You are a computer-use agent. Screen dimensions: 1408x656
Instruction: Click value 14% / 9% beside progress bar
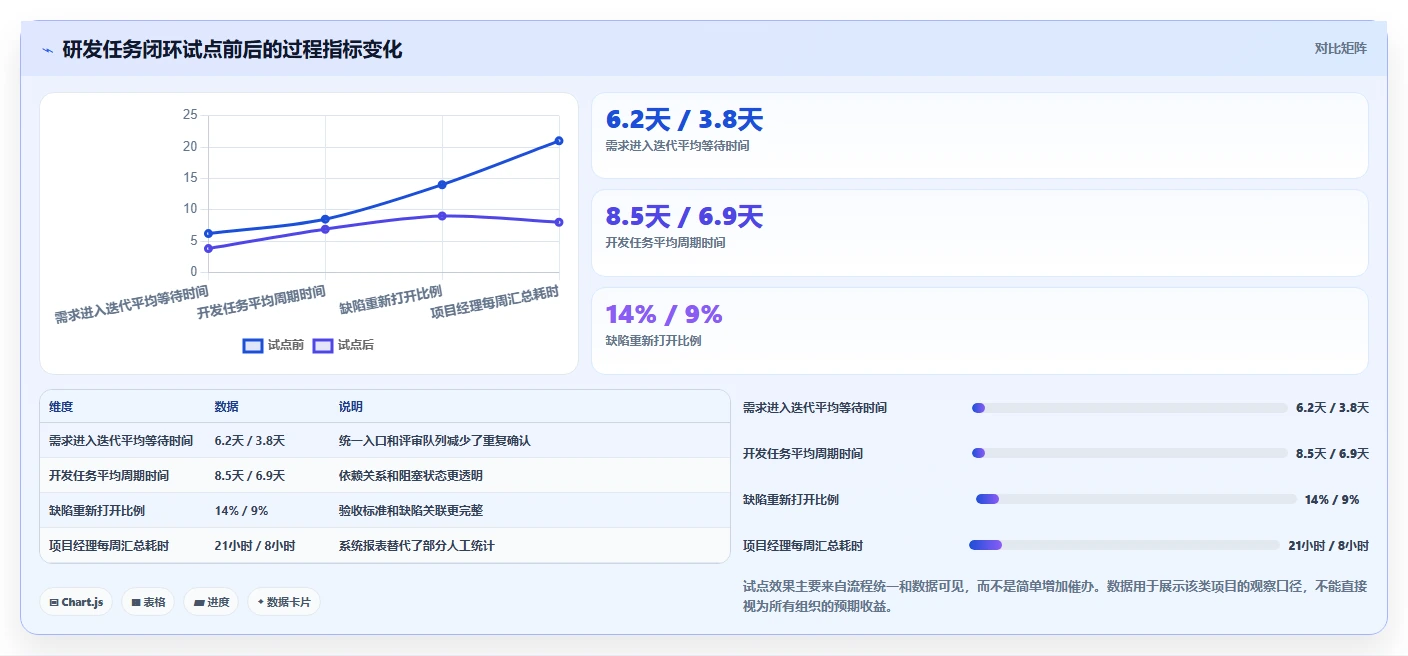click(1332, 499)
